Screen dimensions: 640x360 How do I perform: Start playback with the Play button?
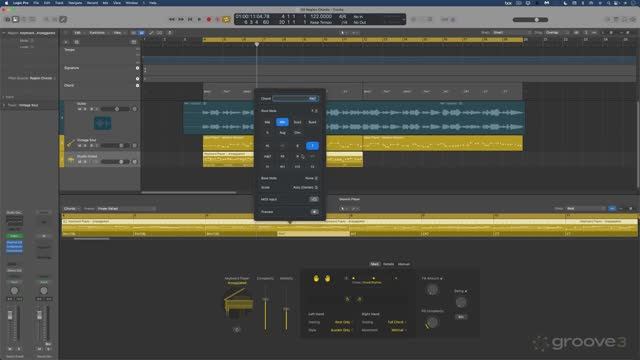coord(199,19)
